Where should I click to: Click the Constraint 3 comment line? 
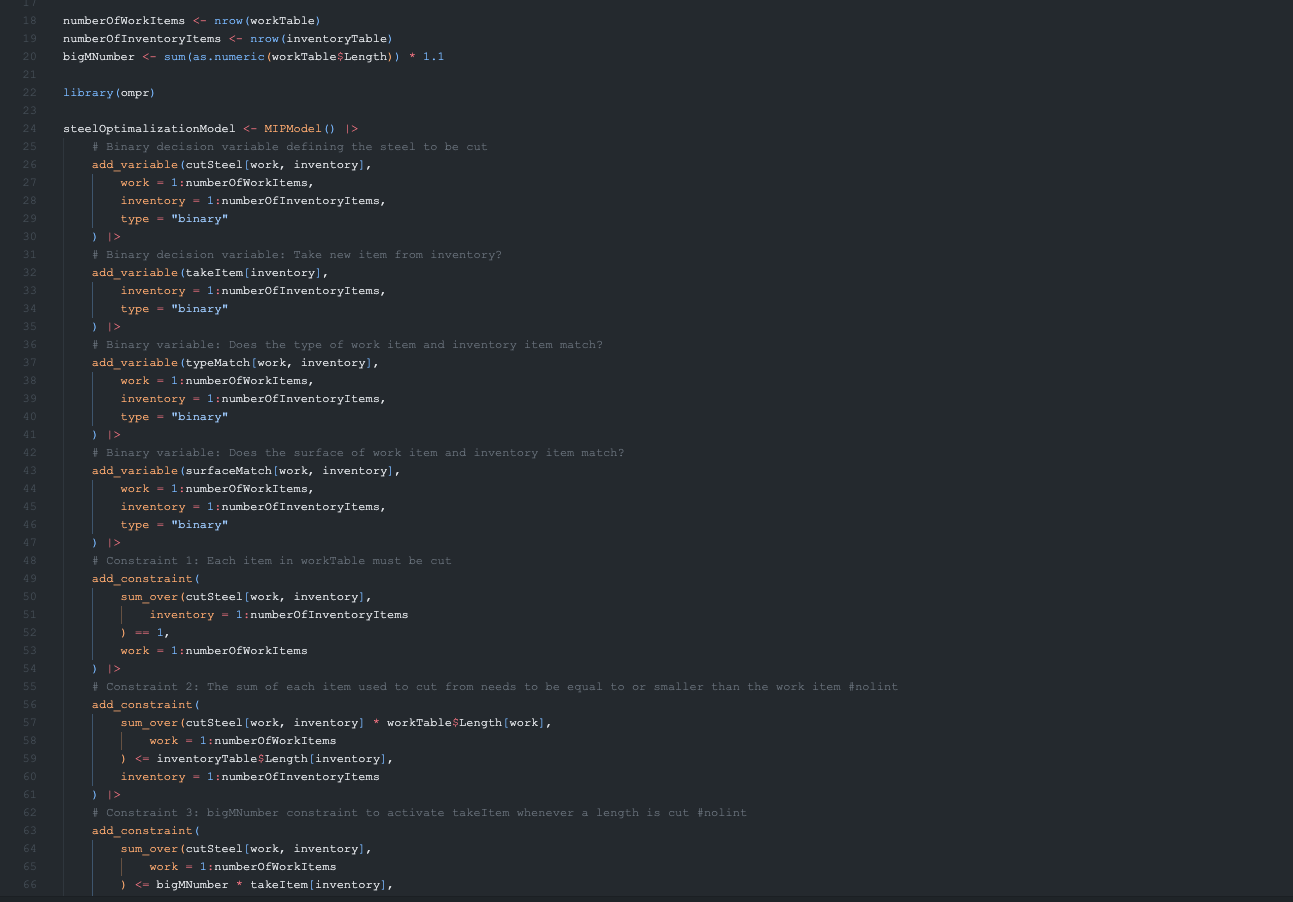[x=419, y=812]
